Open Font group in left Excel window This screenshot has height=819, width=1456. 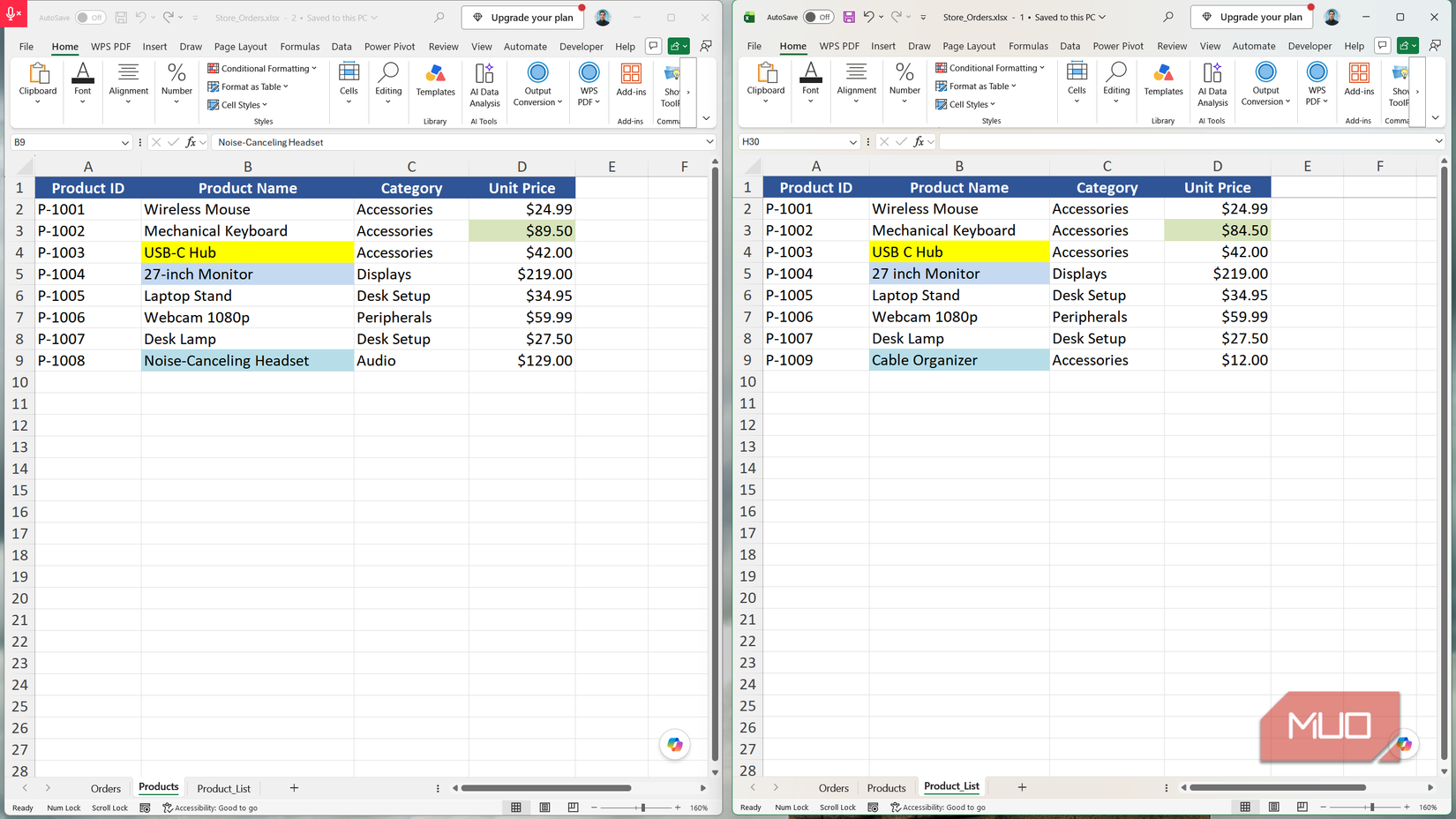point(82,84)
